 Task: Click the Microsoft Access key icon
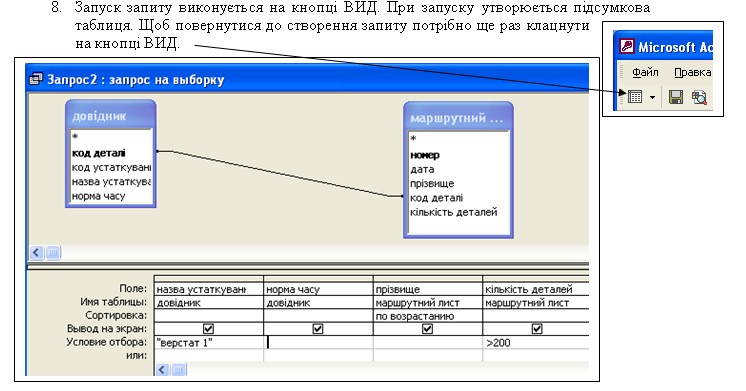tap(627, 47)
